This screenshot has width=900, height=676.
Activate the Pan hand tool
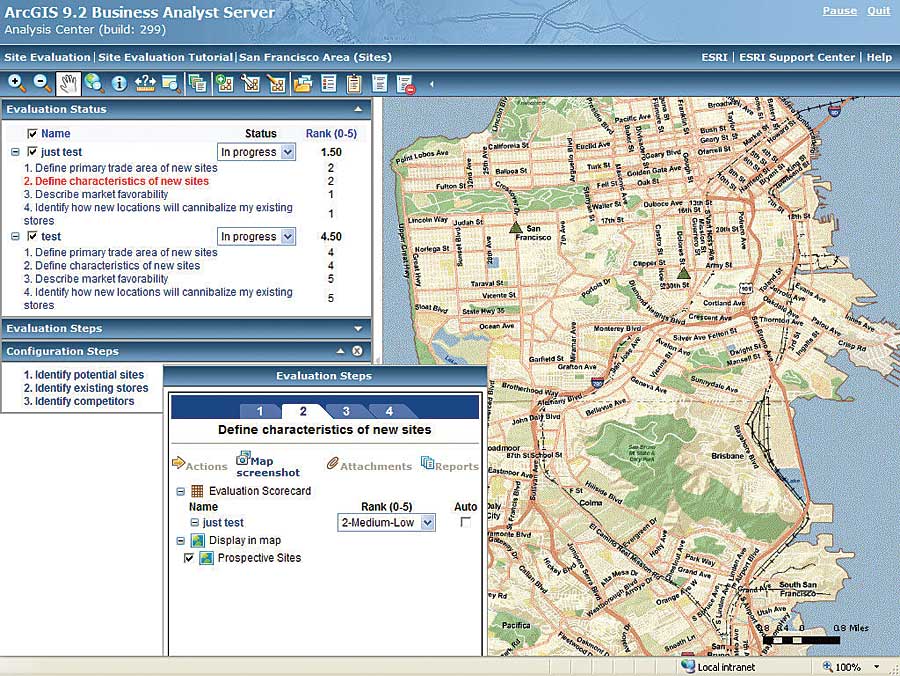coord(68,83)
